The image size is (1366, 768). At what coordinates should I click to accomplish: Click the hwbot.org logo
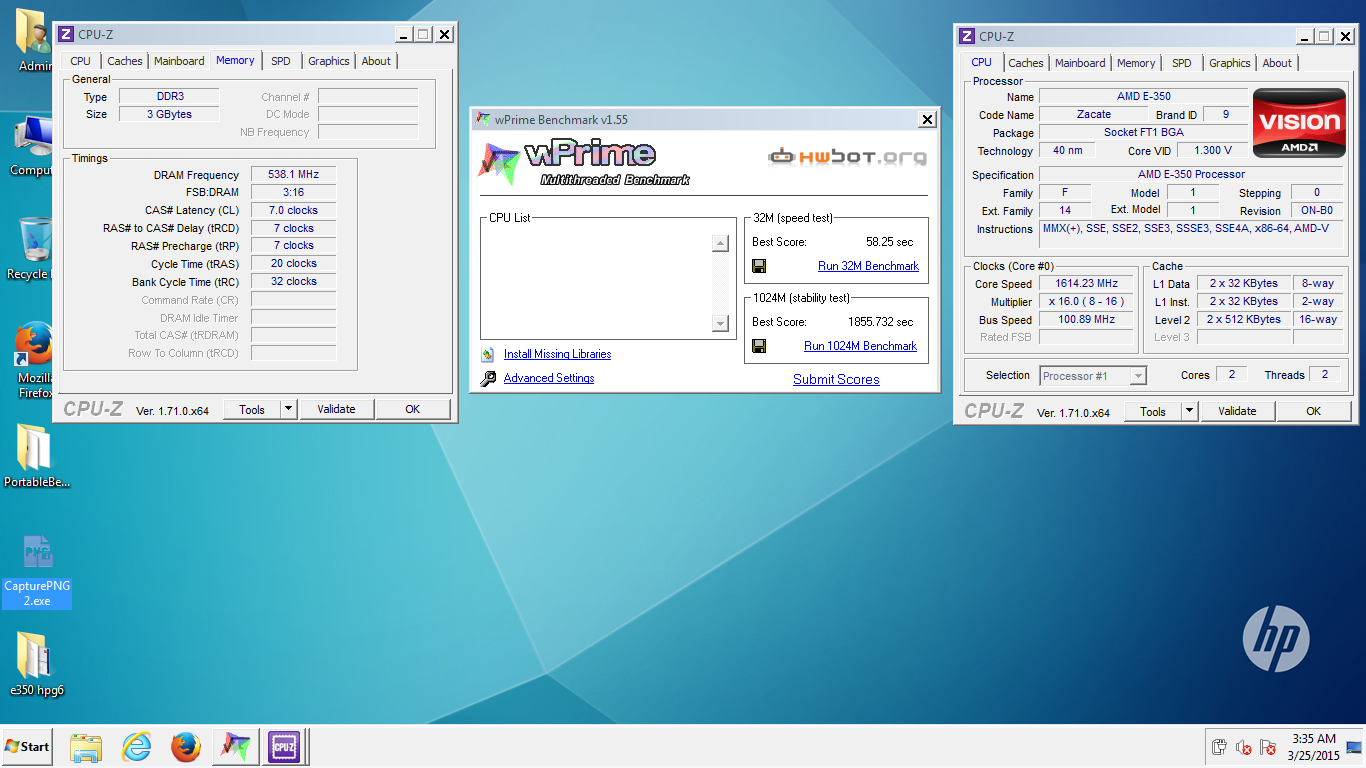[x=847, y=157]
